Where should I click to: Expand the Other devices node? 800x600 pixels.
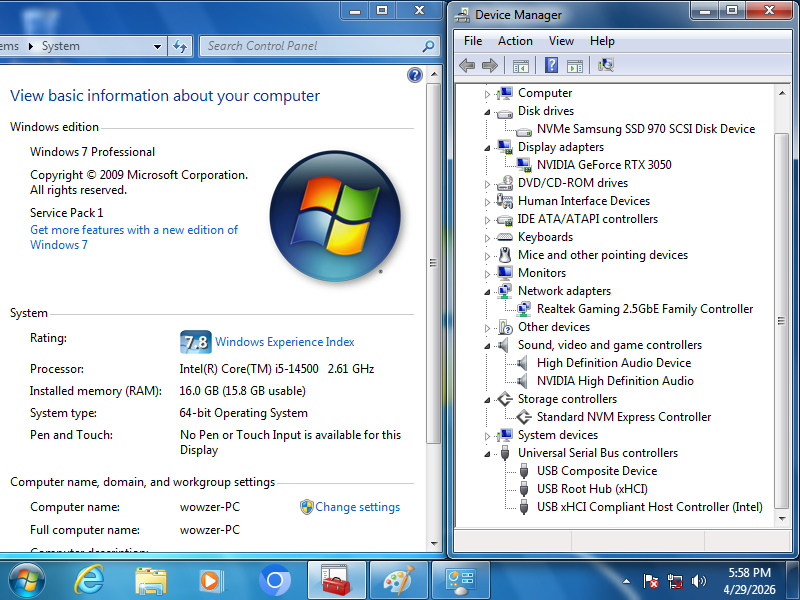(487, 328)
